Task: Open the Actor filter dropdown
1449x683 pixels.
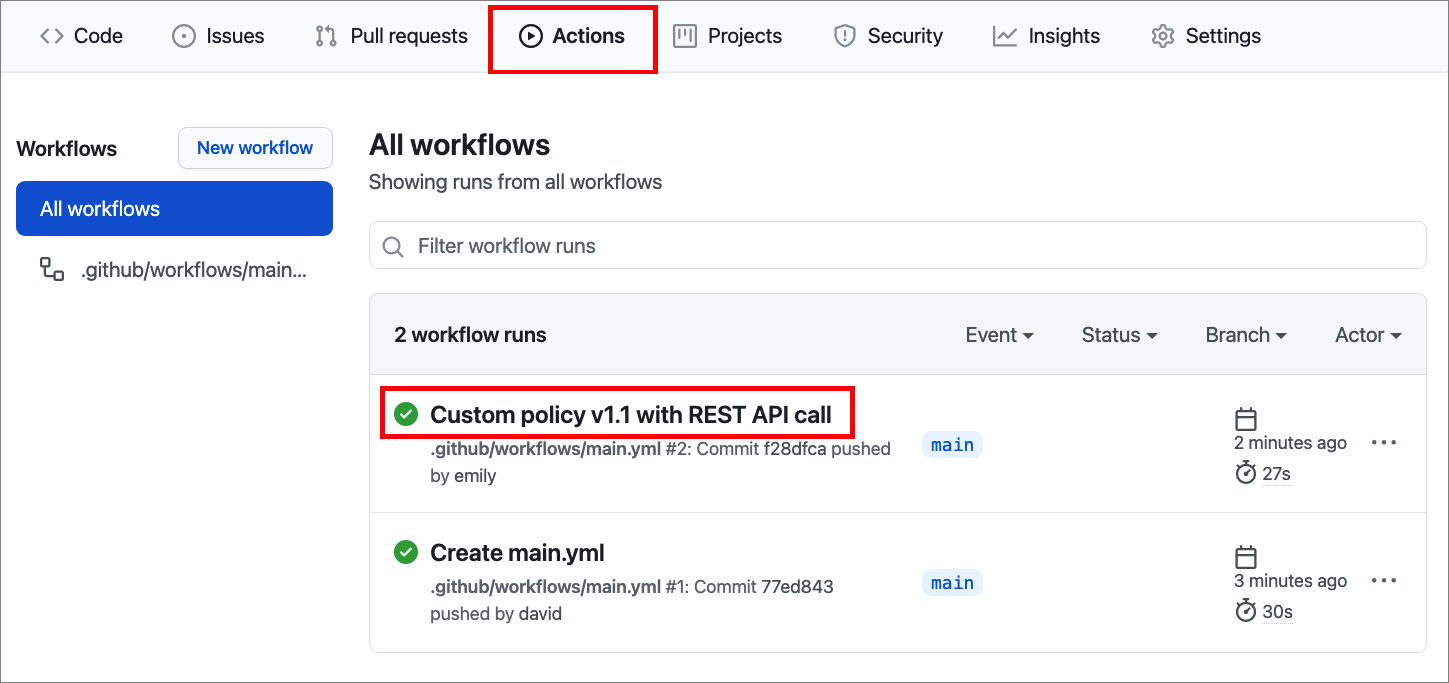Action: pos(1367,335)
